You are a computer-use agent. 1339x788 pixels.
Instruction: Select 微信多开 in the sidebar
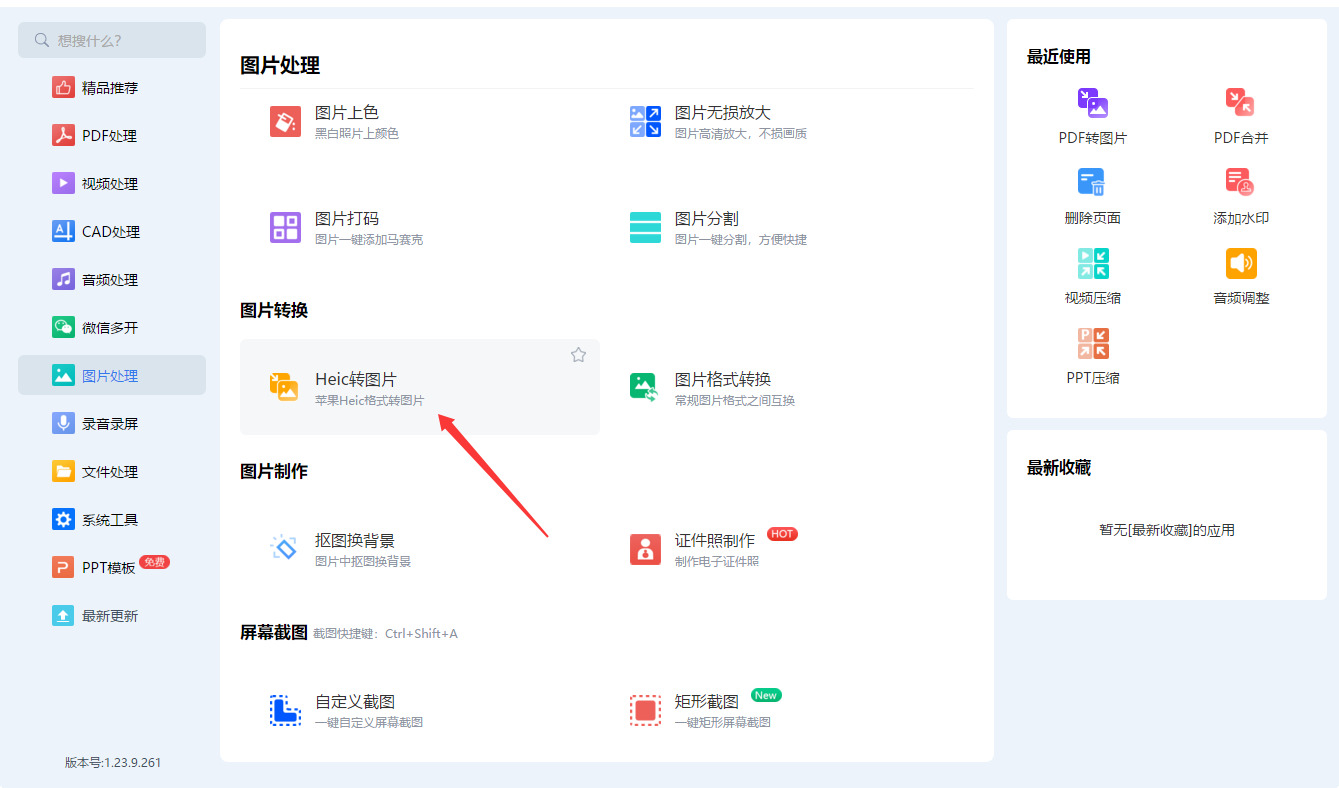coord(112,328)
